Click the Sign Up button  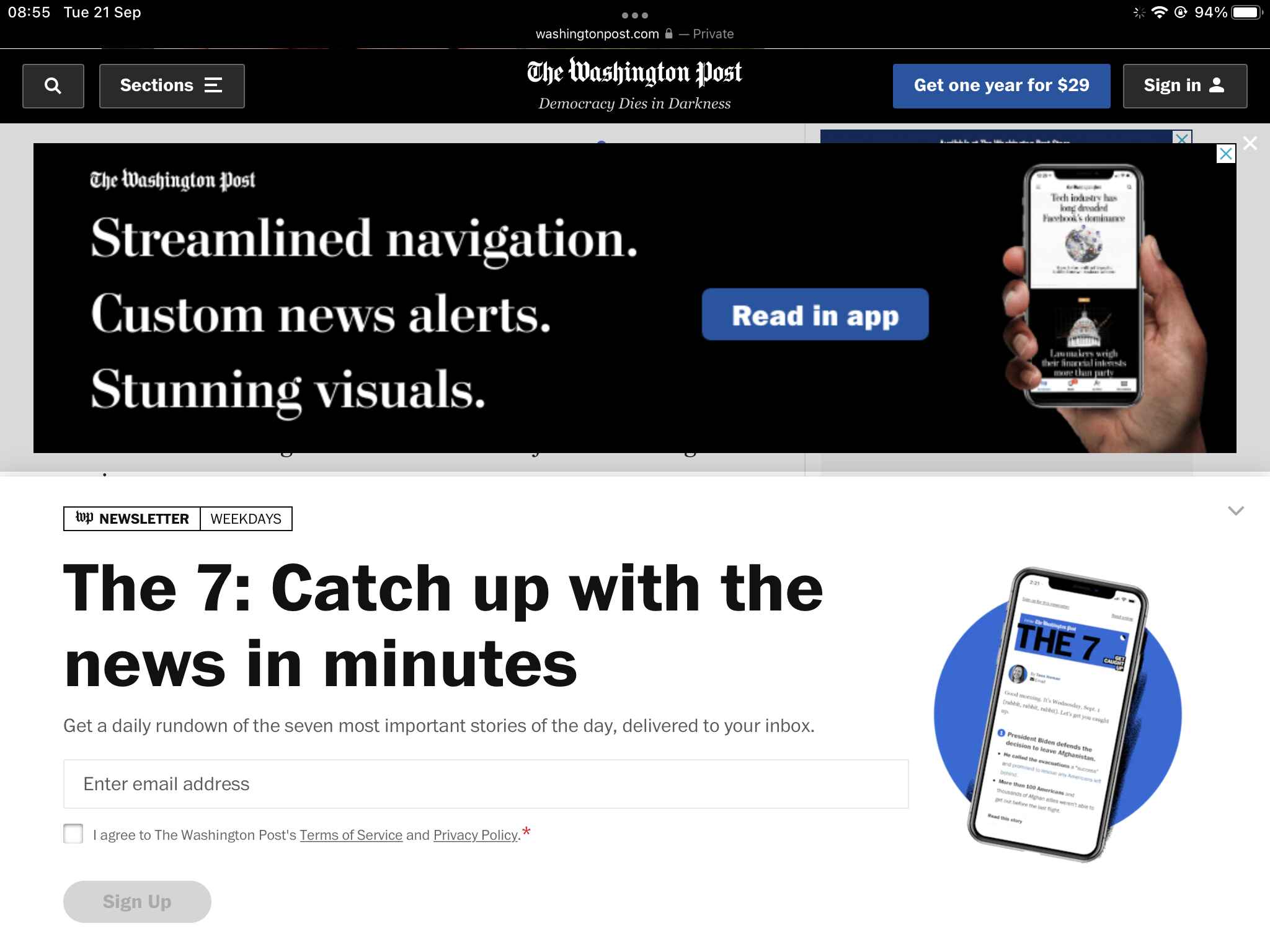point(137,901)
